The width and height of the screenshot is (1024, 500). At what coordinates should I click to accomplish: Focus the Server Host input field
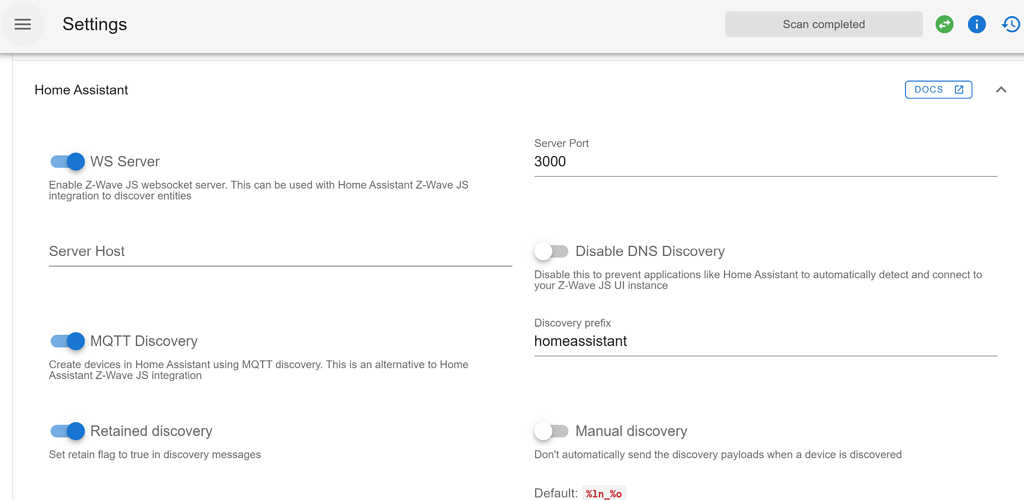coord(280,252)
